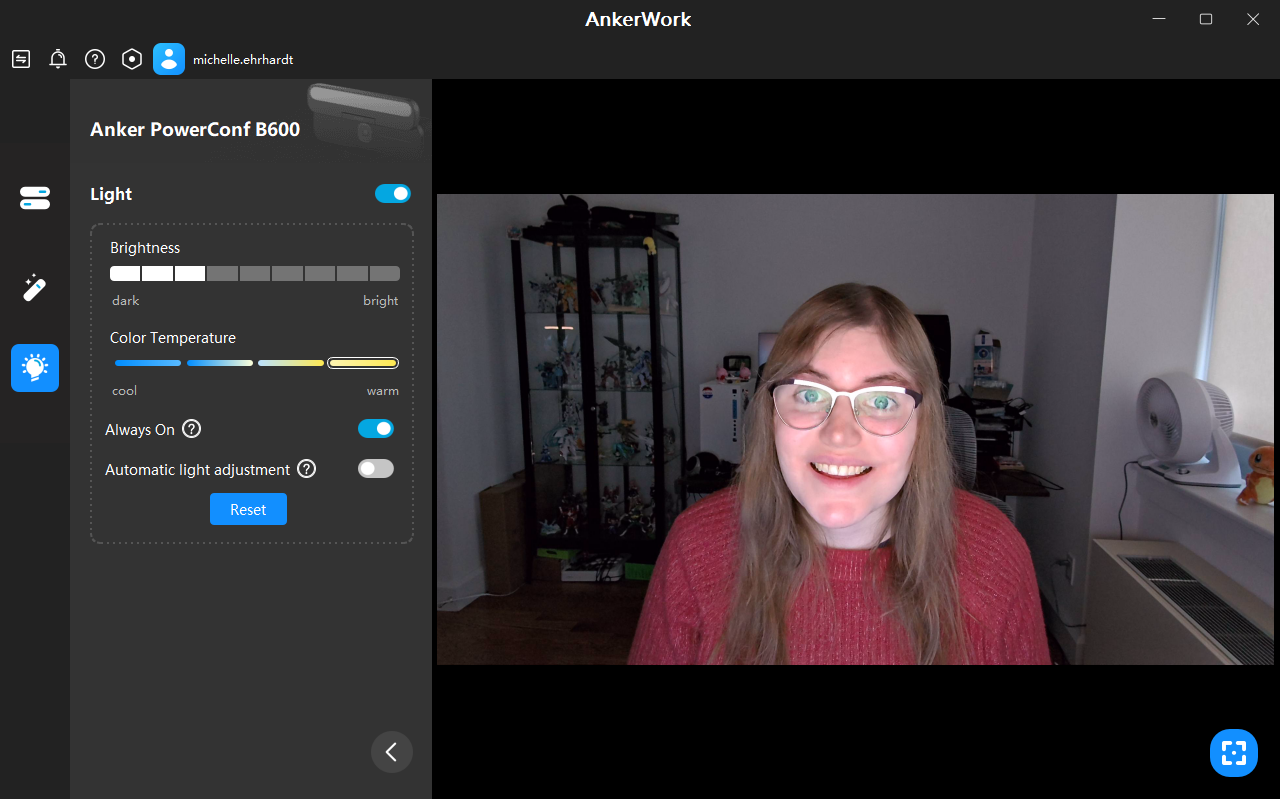Click the Reset button

[x=248, y=509]
